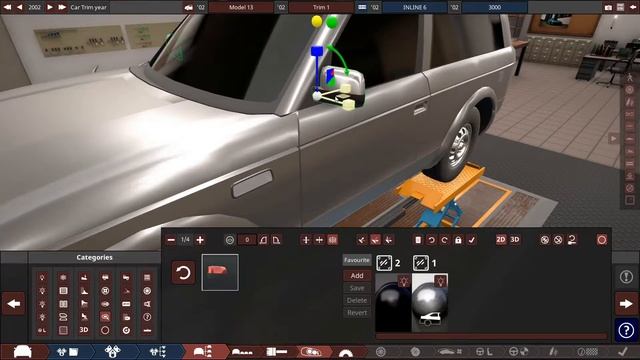640x360 pixels.
Task: Select the 3000 engine variant field
Action: coord(495,7)
